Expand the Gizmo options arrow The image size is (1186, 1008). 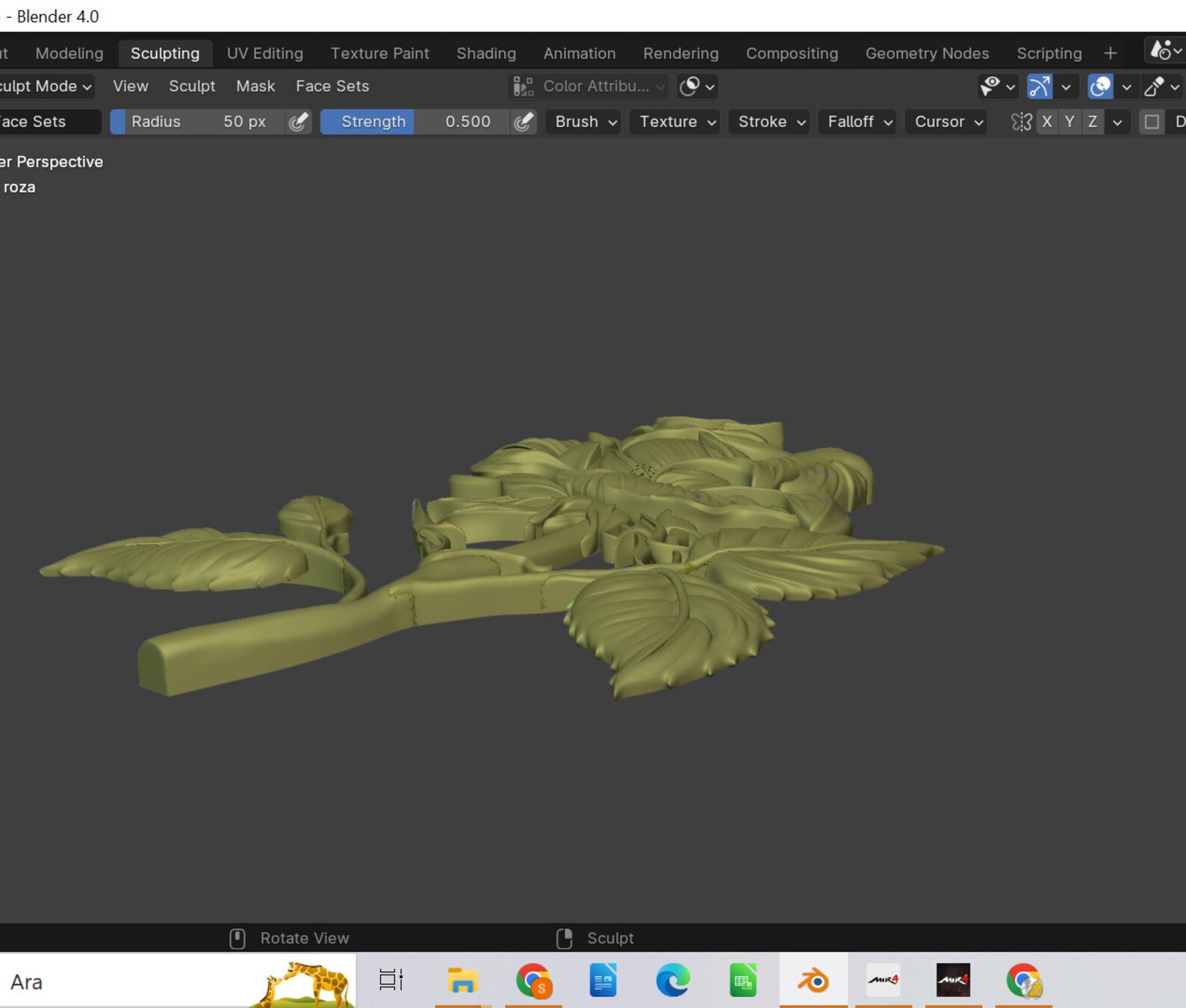(1066, 87)
